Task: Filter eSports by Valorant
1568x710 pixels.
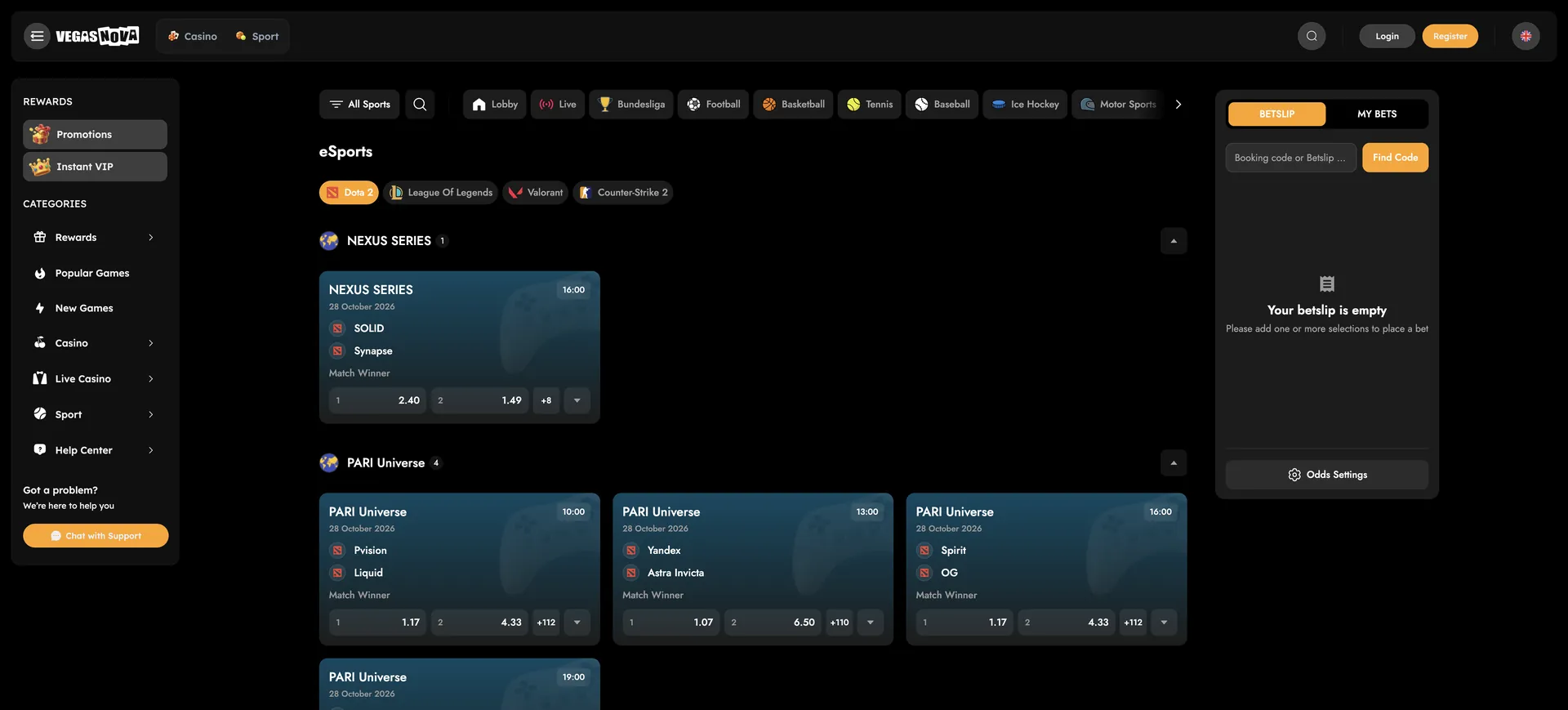Action: (536, 193)
